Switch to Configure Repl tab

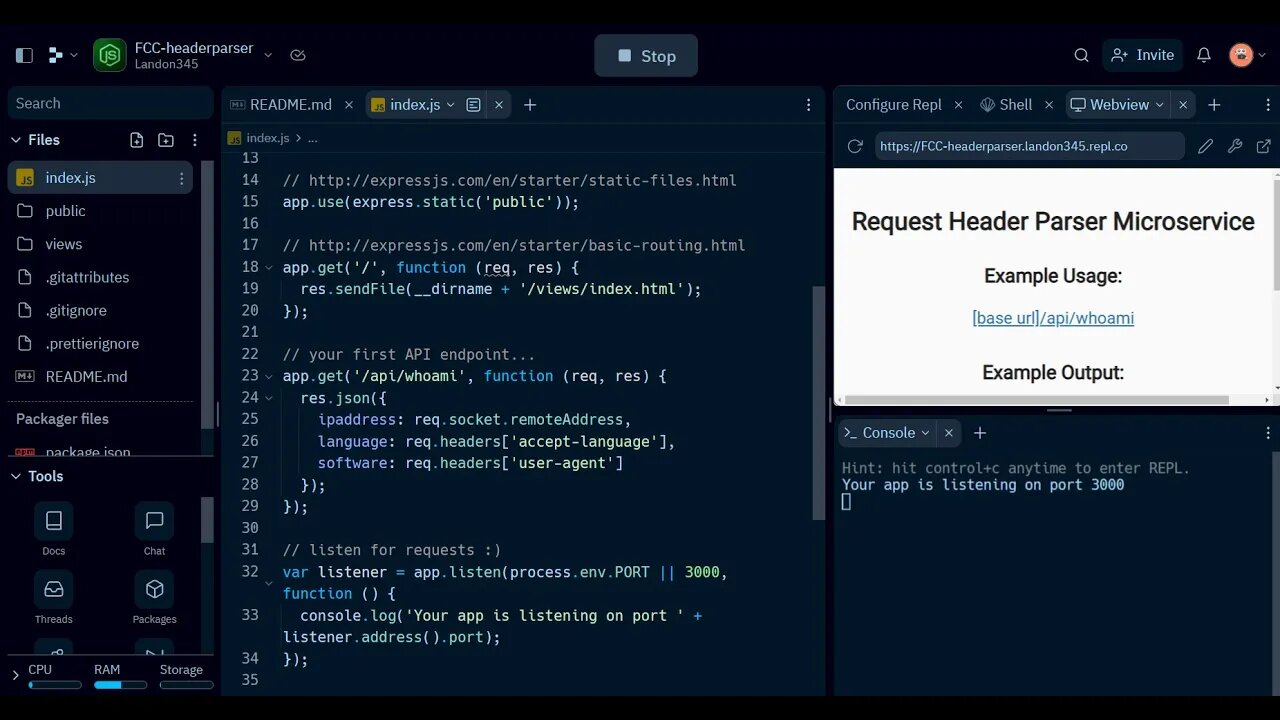coord(894,104)
